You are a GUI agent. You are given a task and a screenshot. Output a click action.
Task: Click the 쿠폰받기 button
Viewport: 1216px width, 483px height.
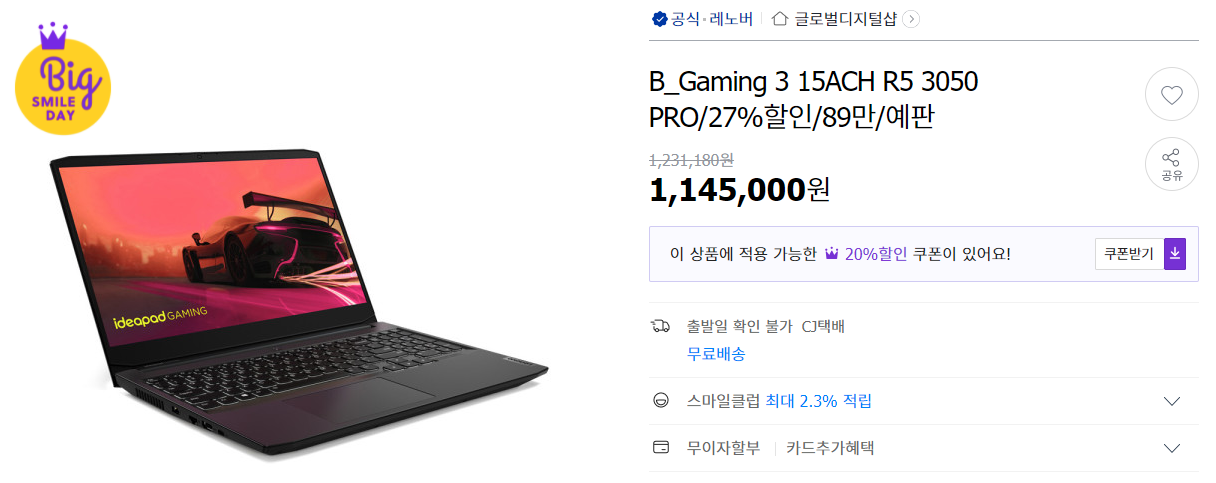click(x=1129, y=254)
